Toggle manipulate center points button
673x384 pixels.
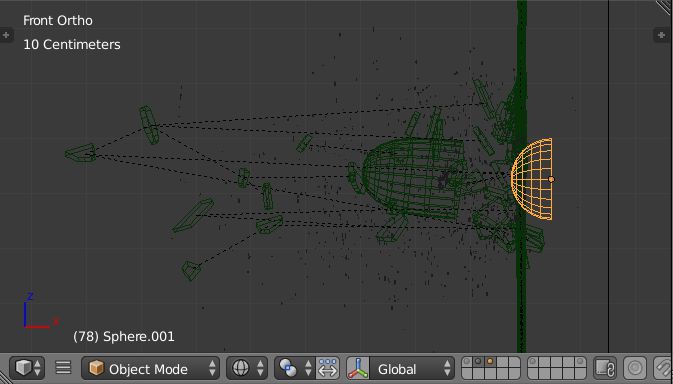click(328, 368)
